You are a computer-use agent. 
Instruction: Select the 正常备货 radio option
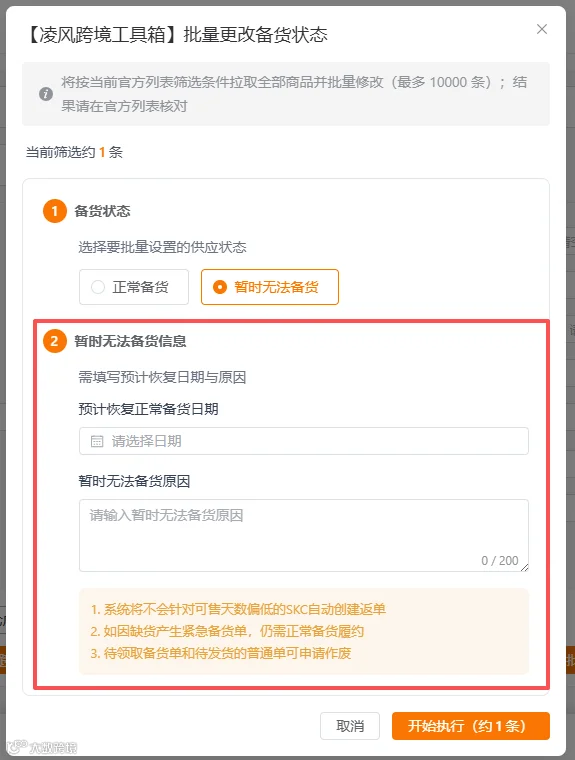coord(134,287)
